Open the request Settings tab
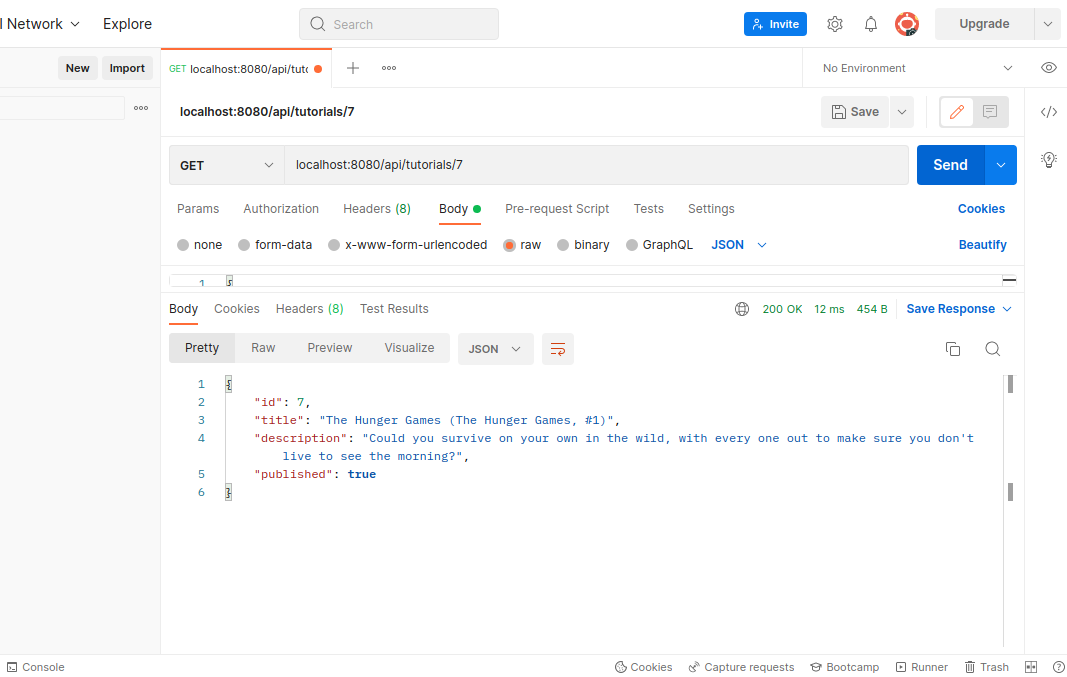The width and height of the screenshot is (1067, 677). pyautogui.click(x=711, y=209)
